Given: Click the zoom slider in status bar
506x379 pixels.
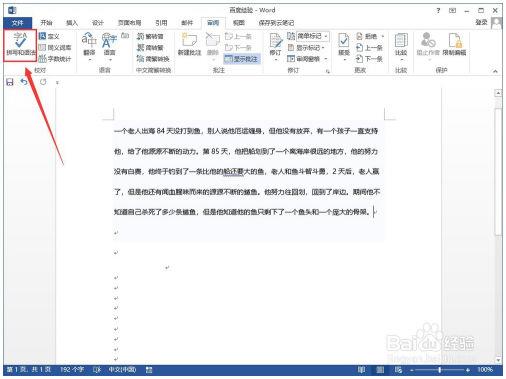Looking at the screenshot, I should coord(440,370).
